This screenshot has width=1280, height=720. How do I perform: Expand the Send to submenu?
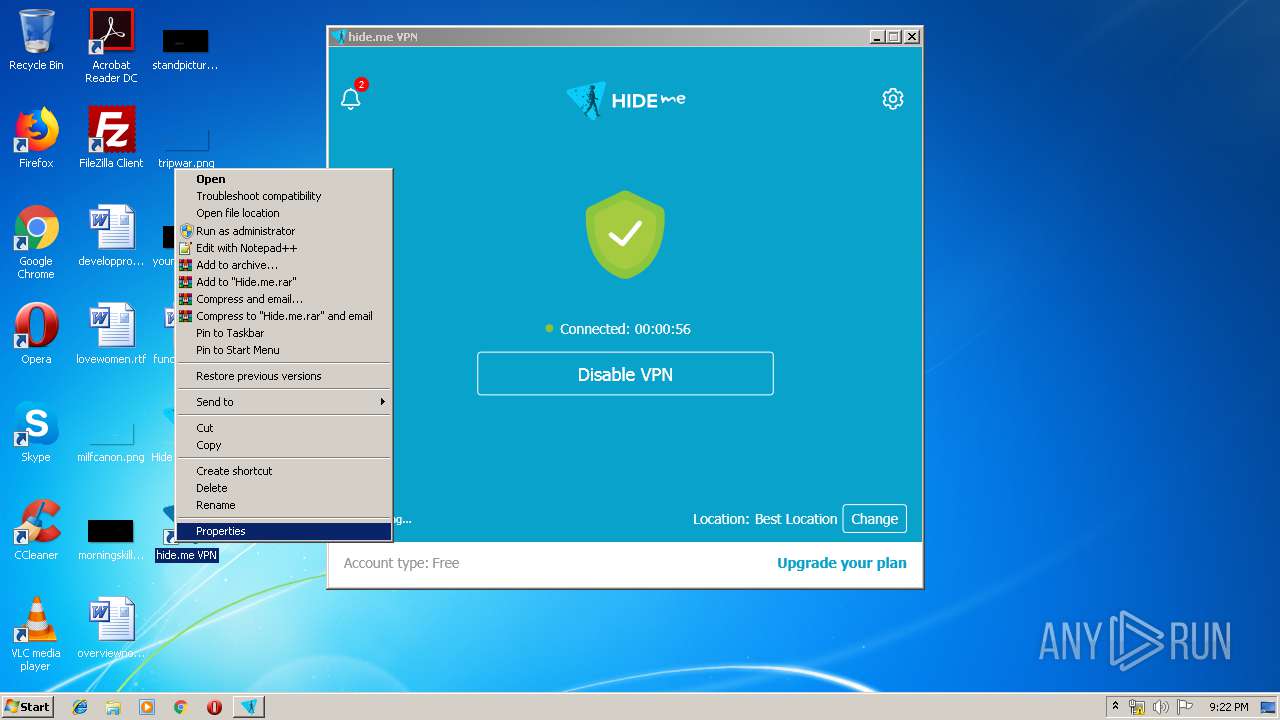284,402
